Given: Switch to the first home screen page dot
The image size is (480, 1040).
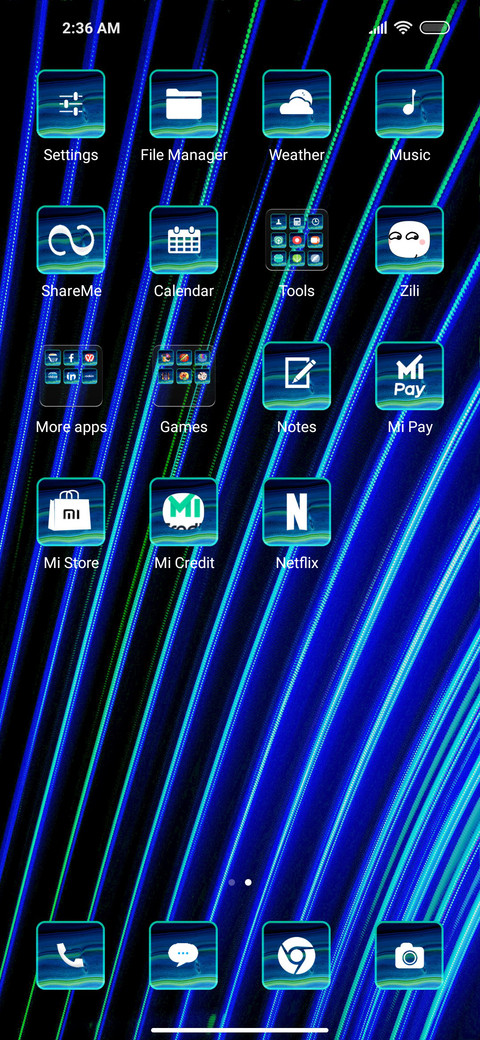Looking at the screenshot, I should (x=231, y=883).
